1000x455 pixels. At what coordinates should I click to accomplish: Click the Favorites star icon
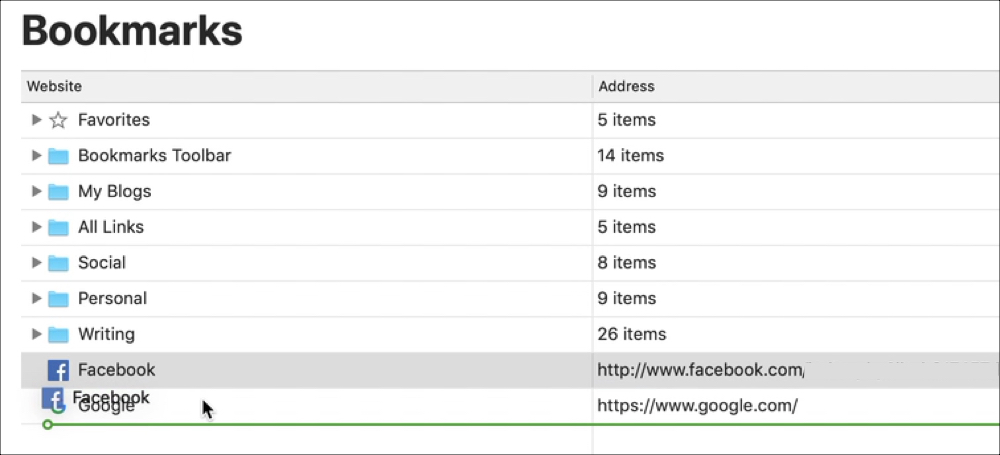coord(58,120)
